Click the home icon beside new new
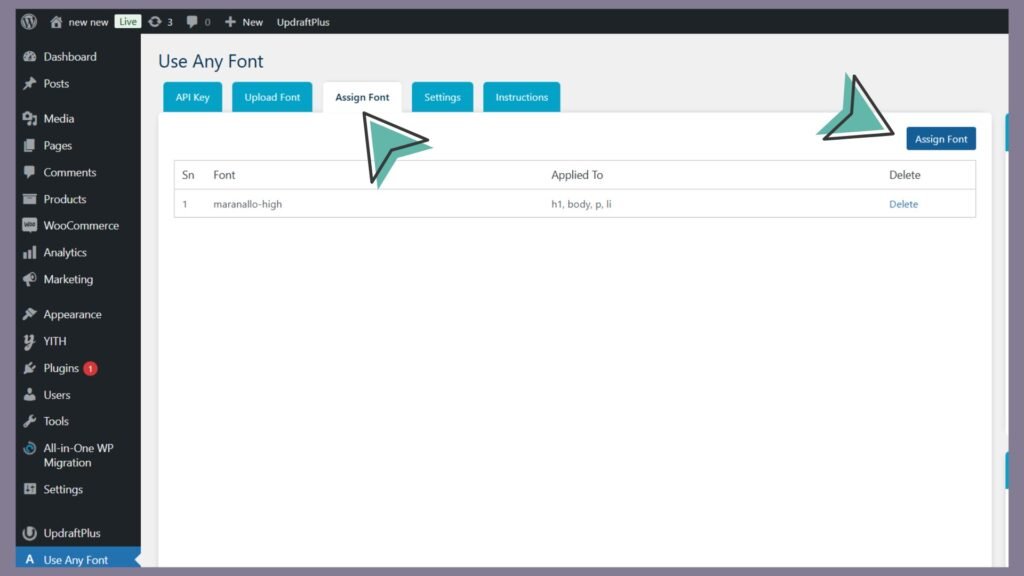Screen dimensions: 1024x576 (x=56, y=22)
